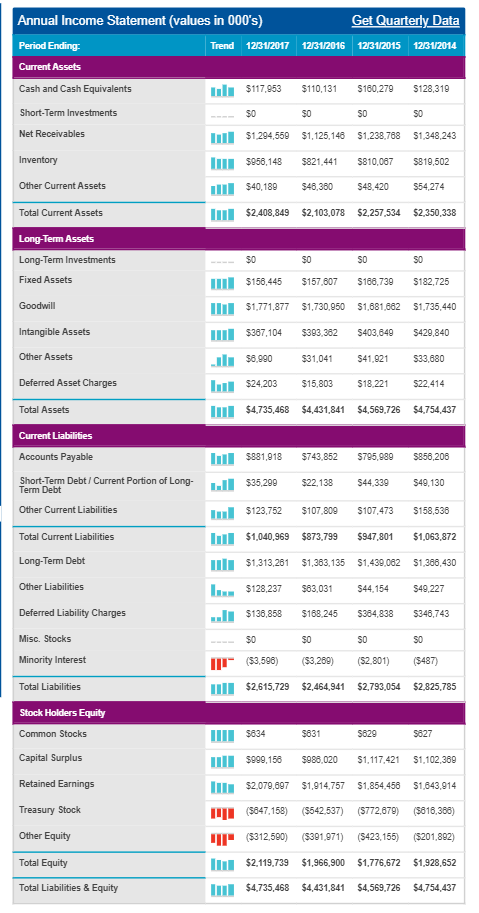
Task: Click the Total Equity trend chart
Action: (x=222, y=864)
